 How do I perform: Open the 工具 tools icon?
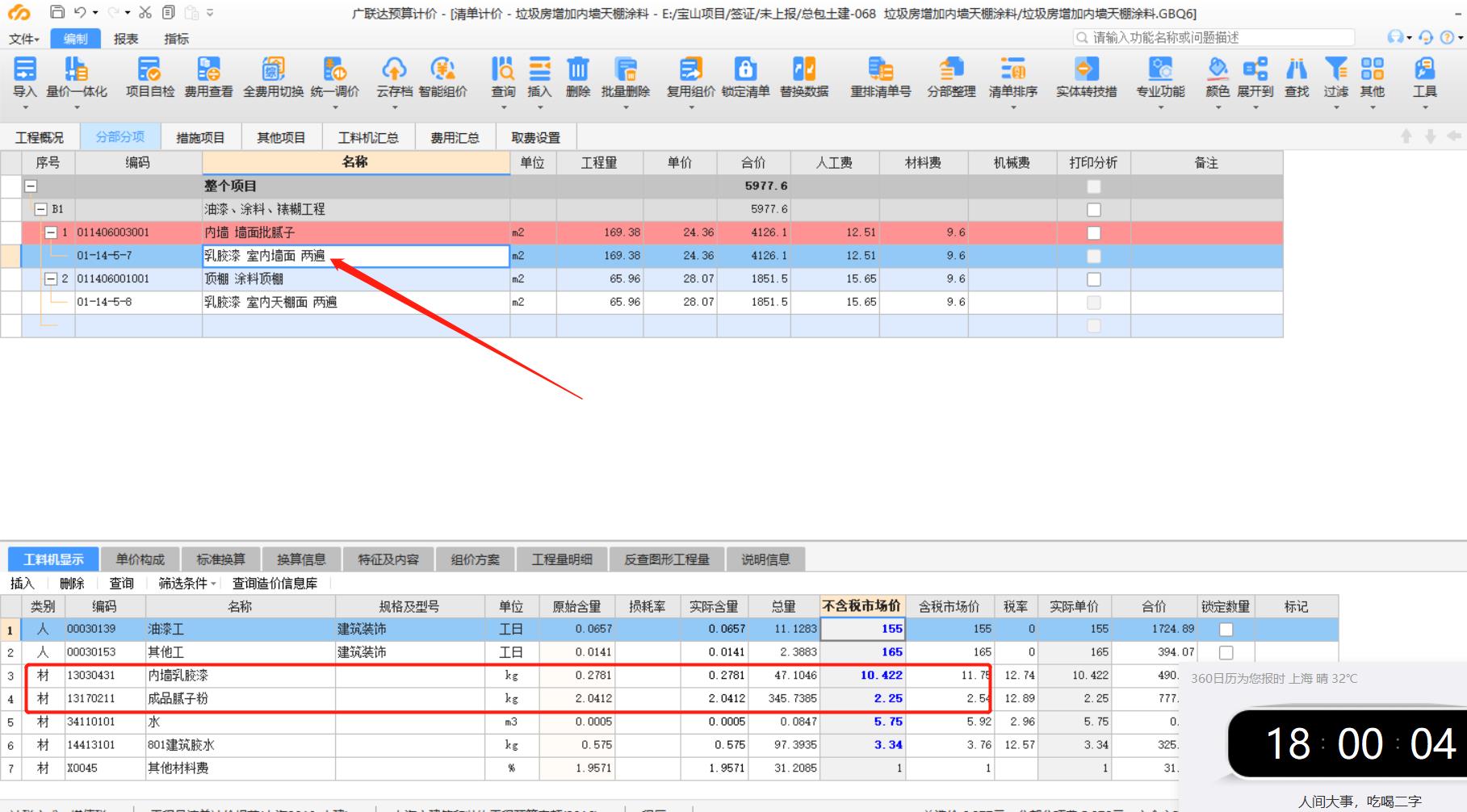pos(1424,69)
